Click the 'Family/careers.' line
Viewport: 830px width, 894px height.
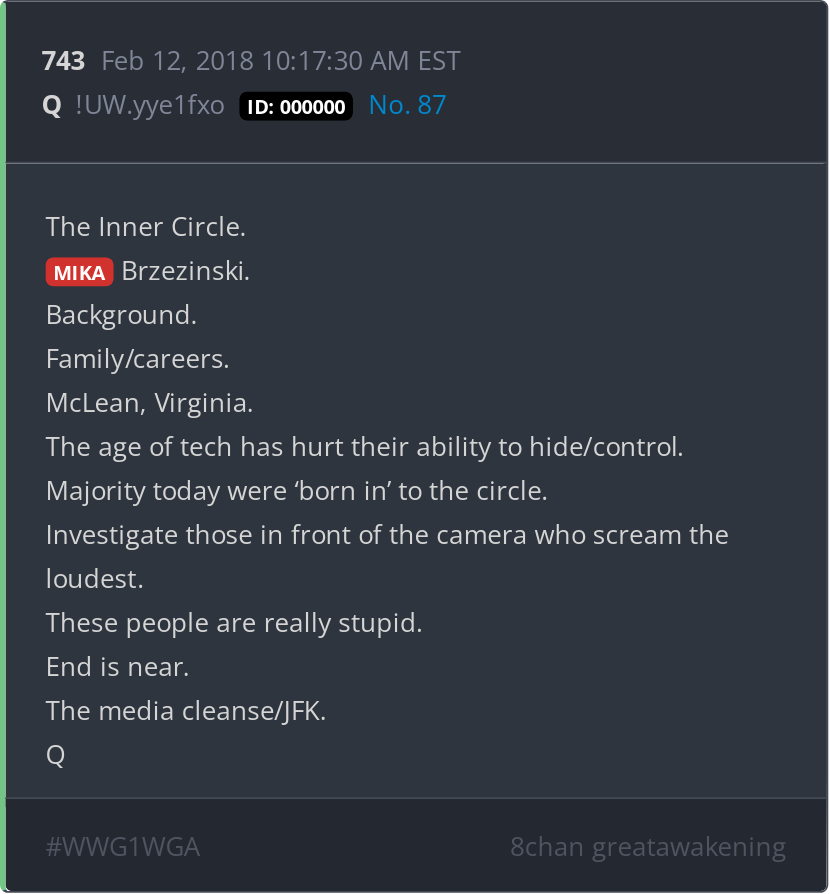tap(137, 359)
